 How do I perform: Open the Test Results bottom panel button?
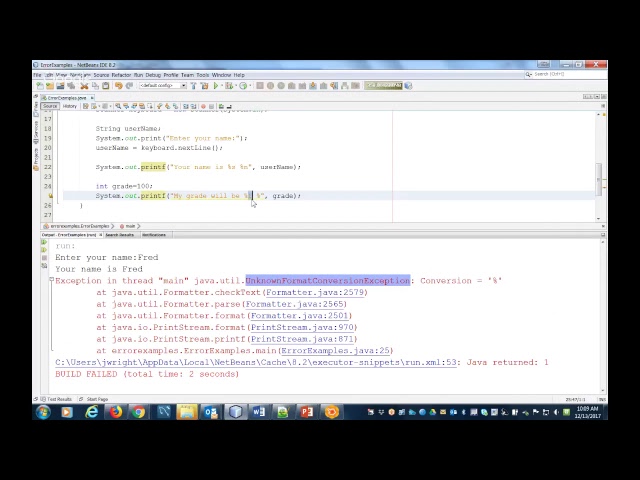pyautogui.click(x=57, y=399)
